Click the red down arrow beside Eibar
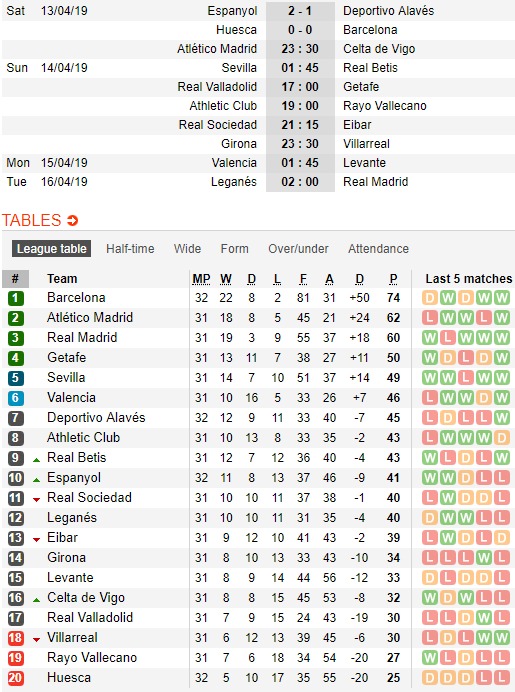Image resolution: width=515 pixels, height=692 pixels. pos(37,539)
